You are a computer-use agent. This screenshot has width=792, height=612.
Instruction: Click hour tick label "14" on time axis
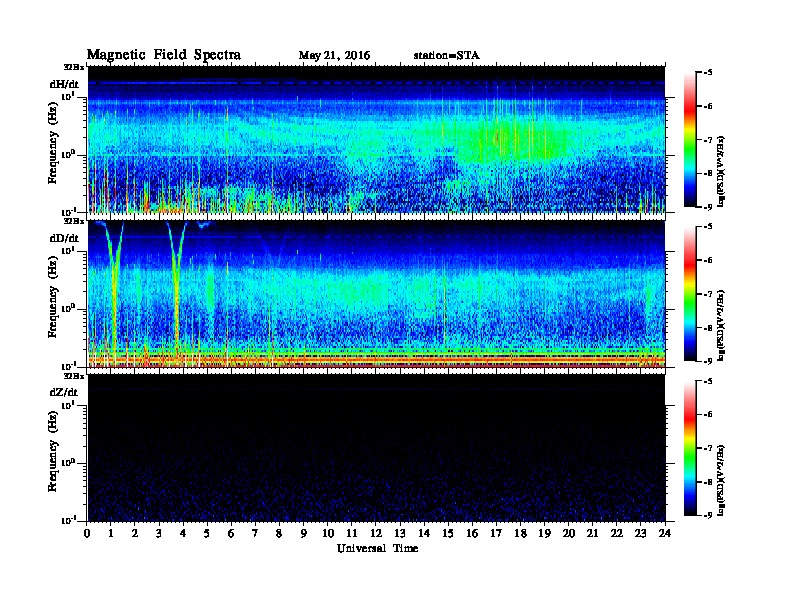(x=424, y=534)
